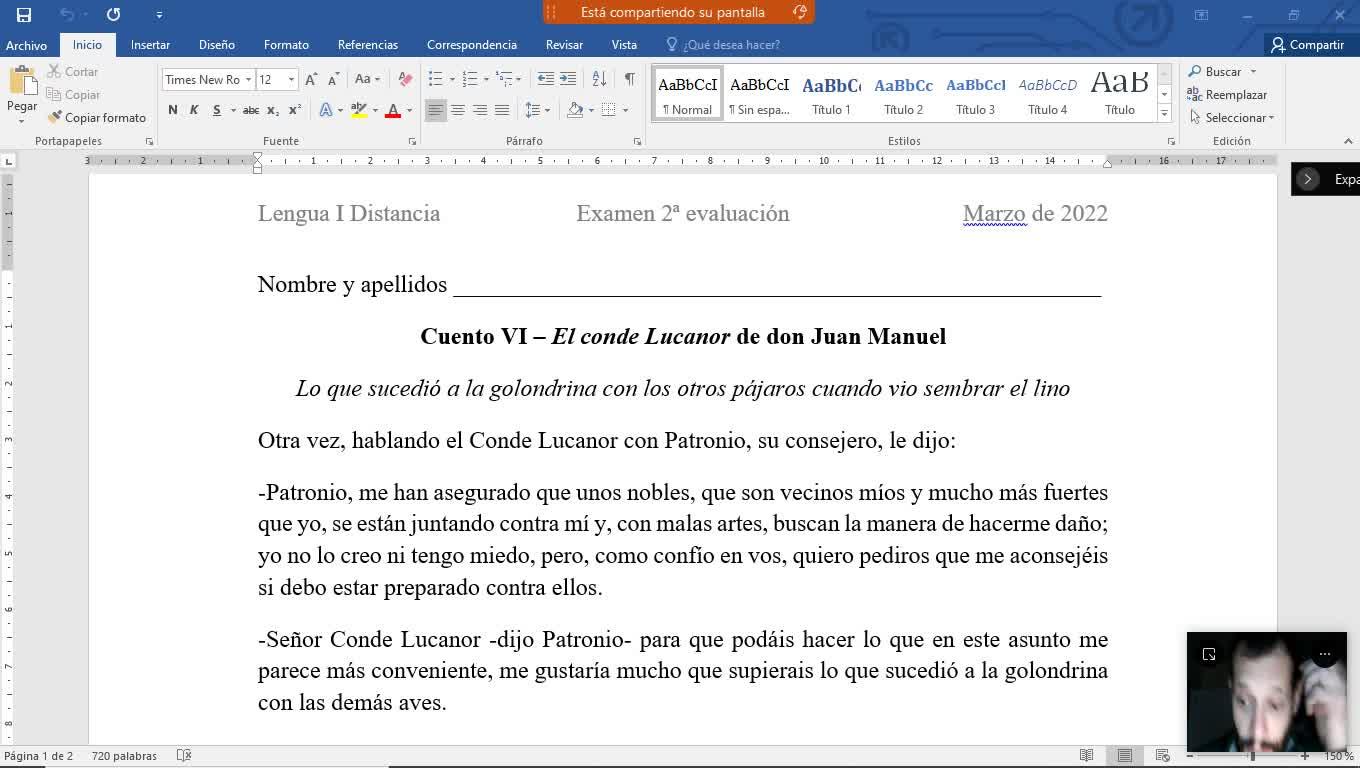Switch to the Formato tab

[x=286, y=45]
